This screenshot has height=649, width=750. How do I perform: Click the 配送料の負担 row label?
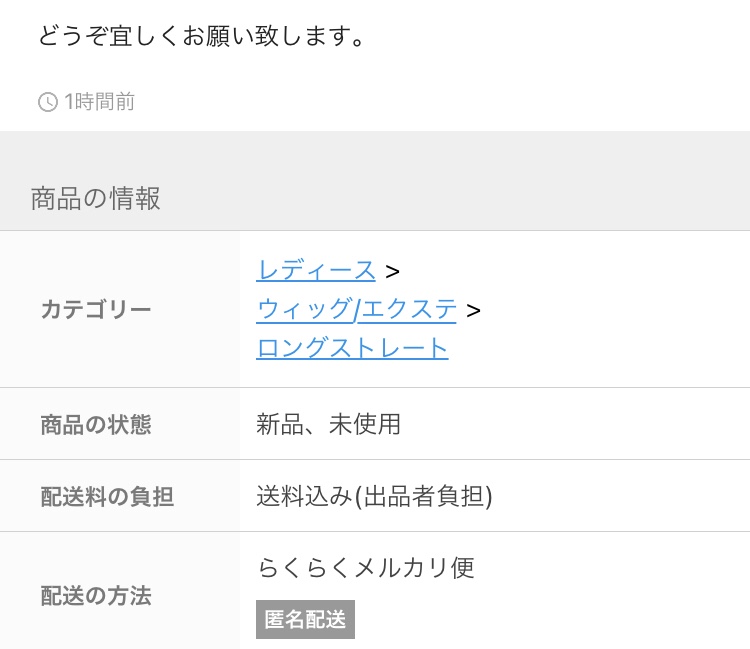click(107, 496)
